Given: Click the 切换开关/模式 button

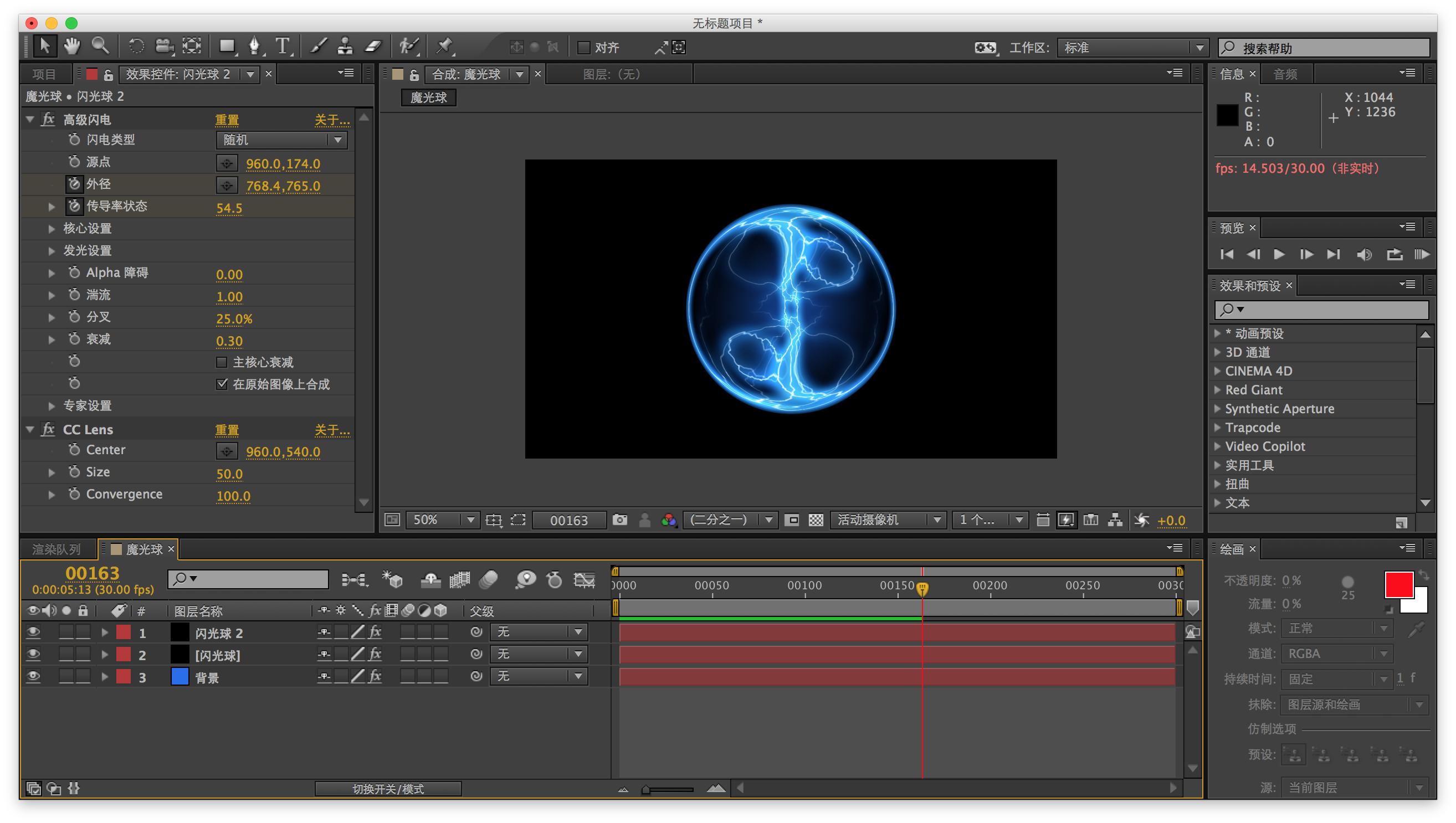Looking at the screenshot, I should coord(388,788).
